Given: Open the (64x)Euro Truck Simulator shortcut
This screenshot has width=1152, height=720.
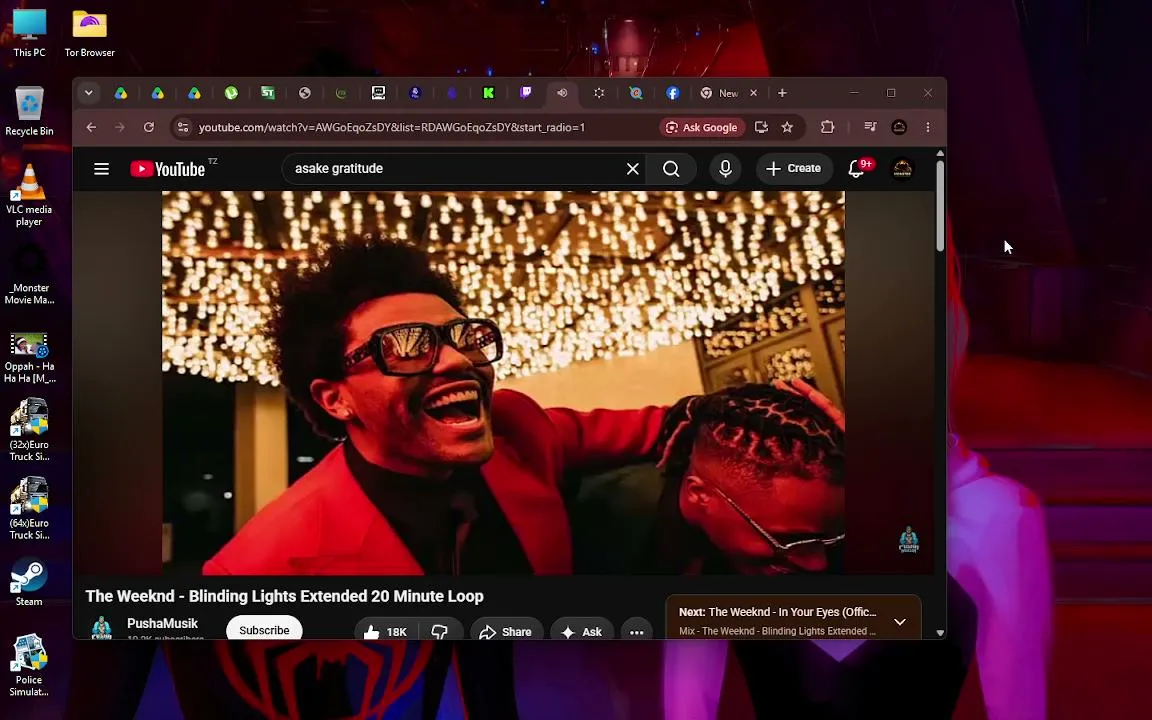Looking at the screenshot, I should [x=29, y=508].
